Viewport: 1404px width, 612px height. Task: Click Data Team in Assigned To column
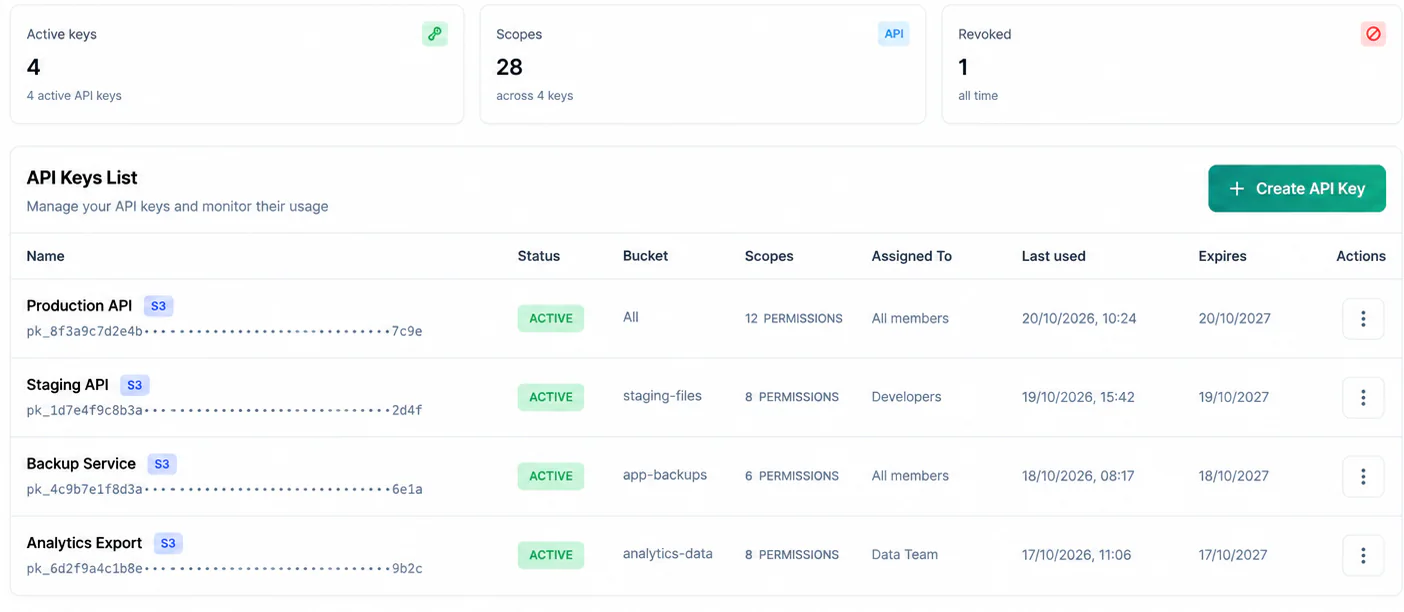coord(904,555)
